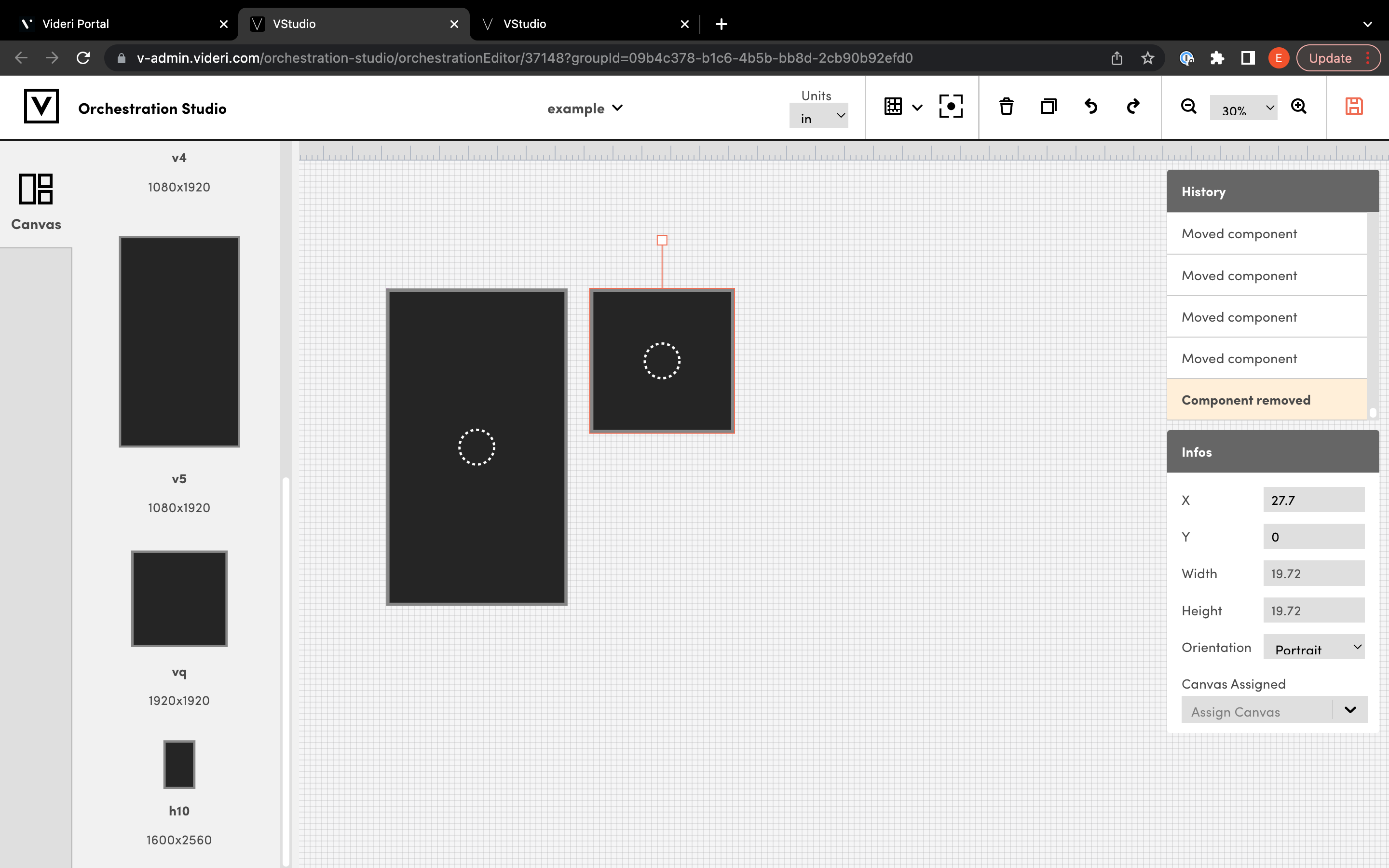Click the tall portrait display on canvas

click(x=477, y=447)
